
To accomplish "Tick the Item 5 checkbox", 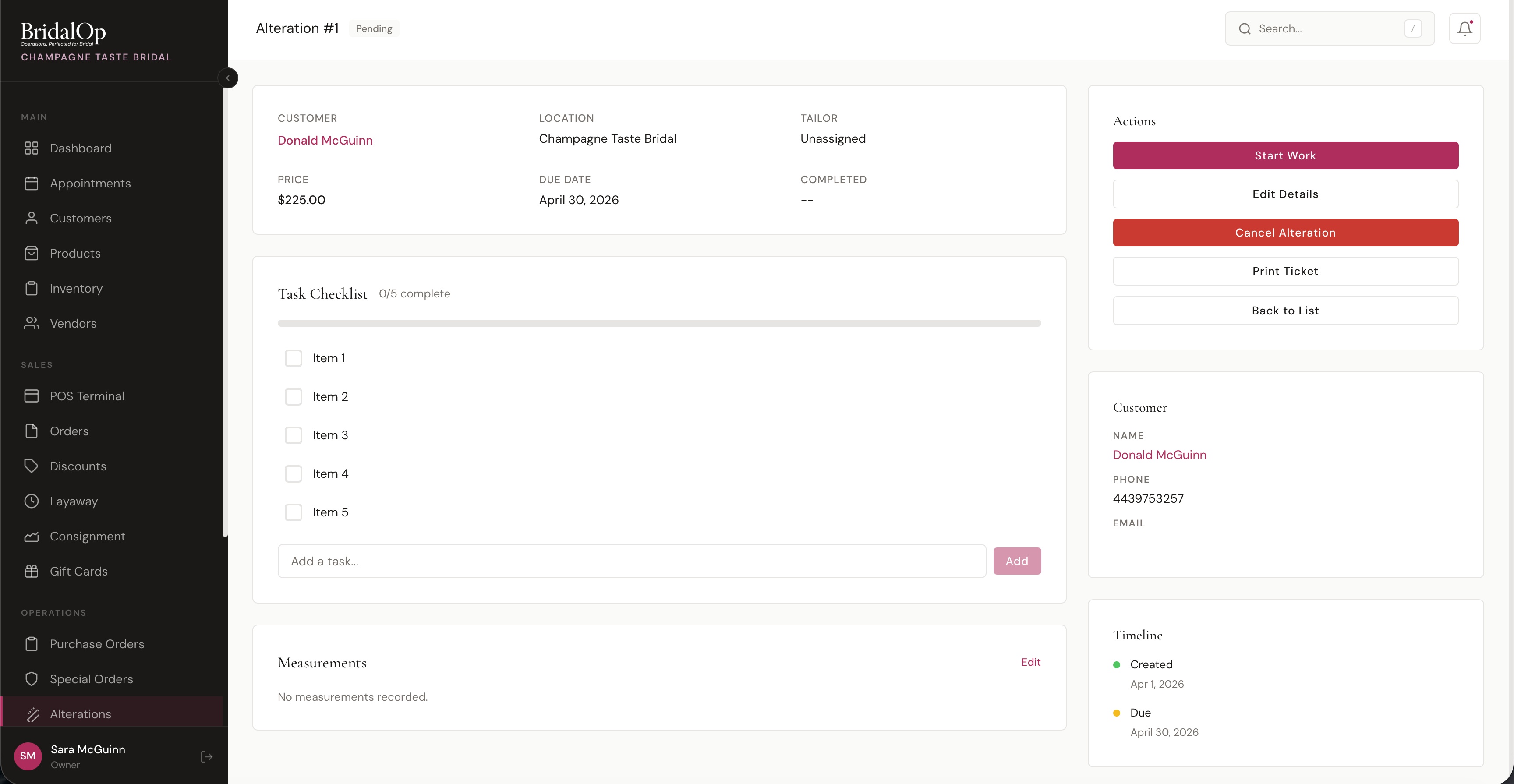I will tap(293, 512).
